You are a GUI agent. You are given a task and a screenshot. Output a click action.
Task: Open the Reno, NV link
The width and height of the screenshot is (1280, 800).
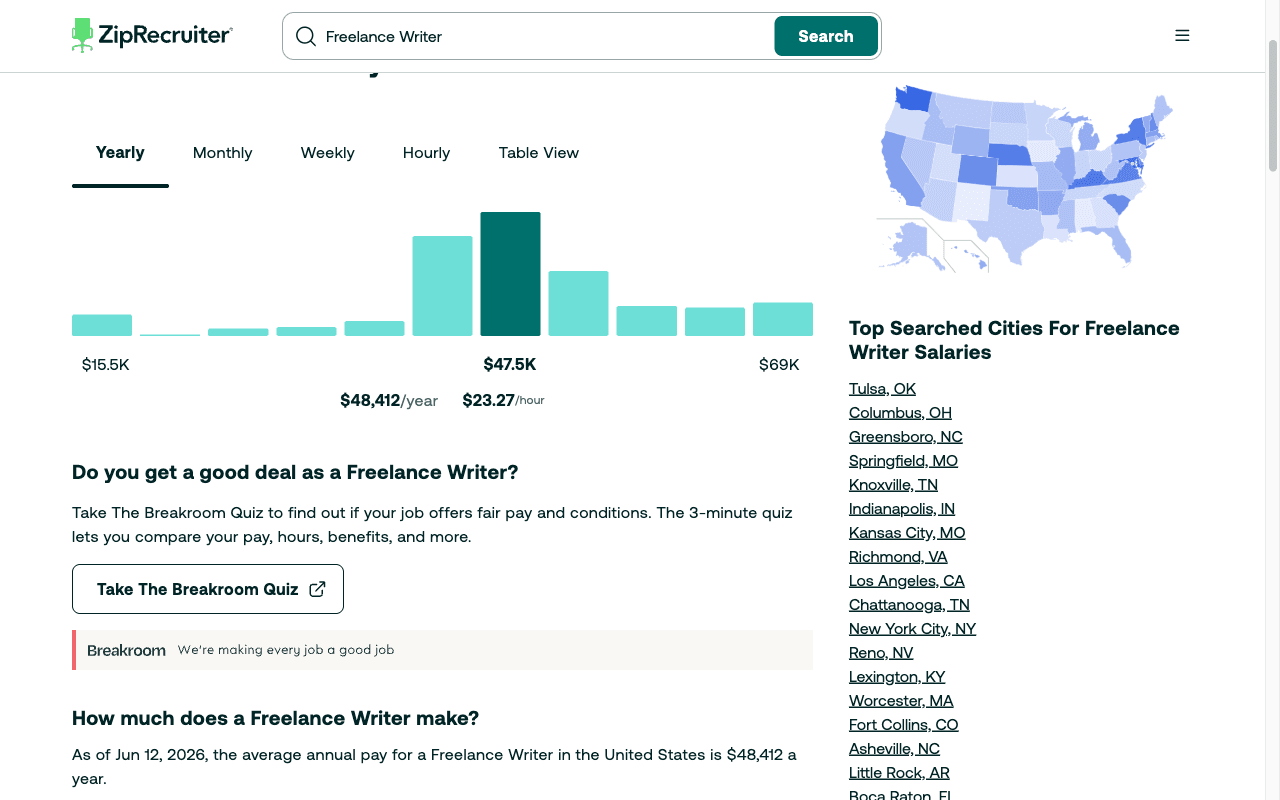[881, 652]
